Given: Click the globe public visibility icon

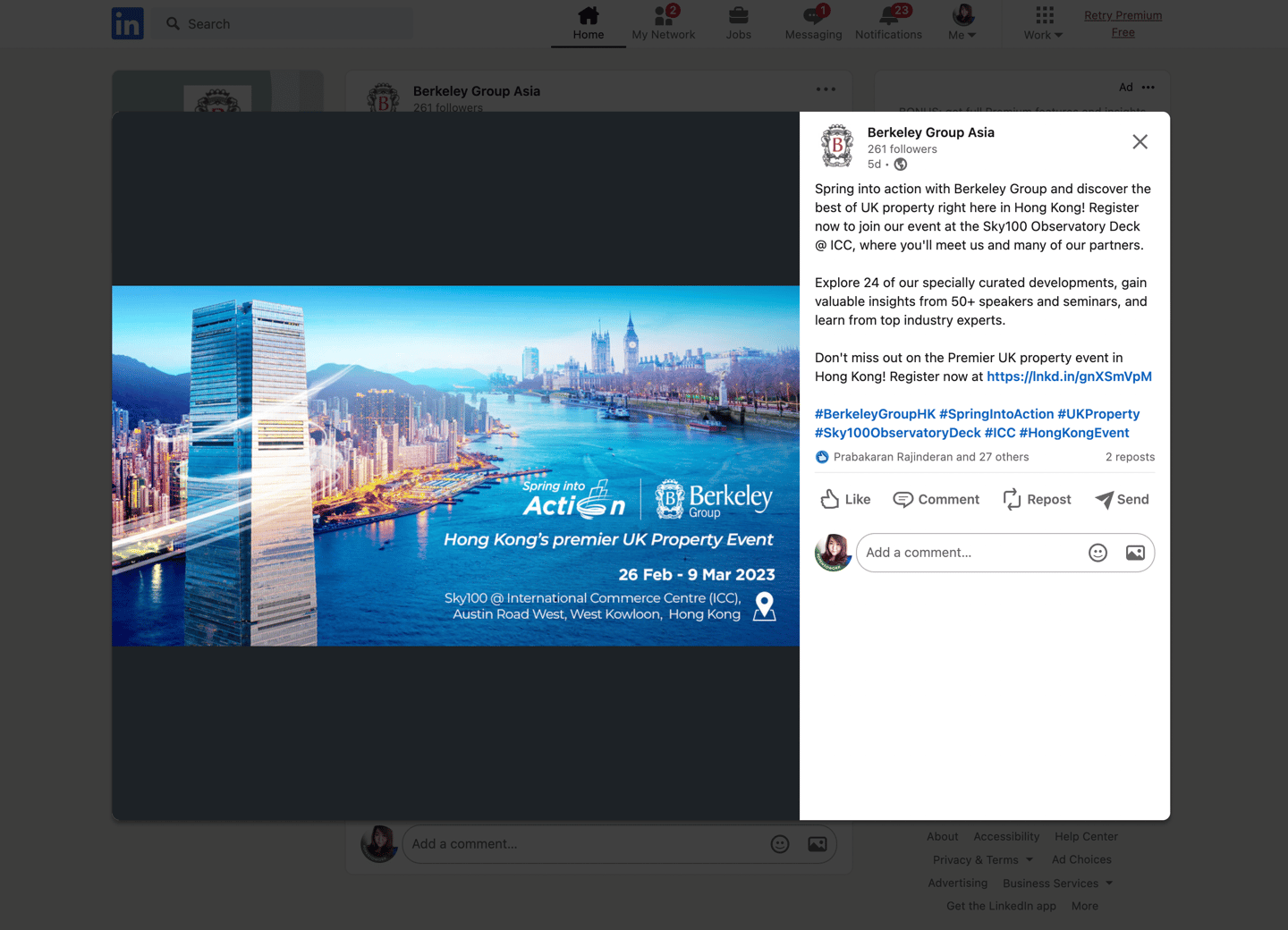Looking at the screenshot, I should [x=901, y=165].
